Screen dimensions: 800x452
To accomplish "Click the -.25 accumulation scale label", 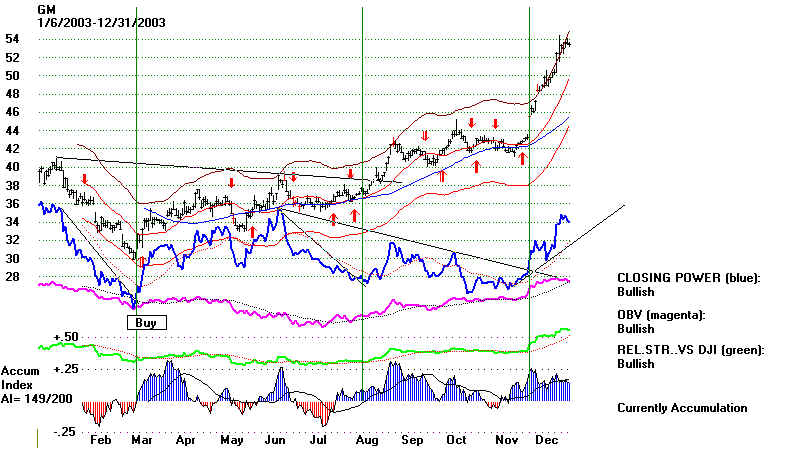I will click(x=64, y=432).
